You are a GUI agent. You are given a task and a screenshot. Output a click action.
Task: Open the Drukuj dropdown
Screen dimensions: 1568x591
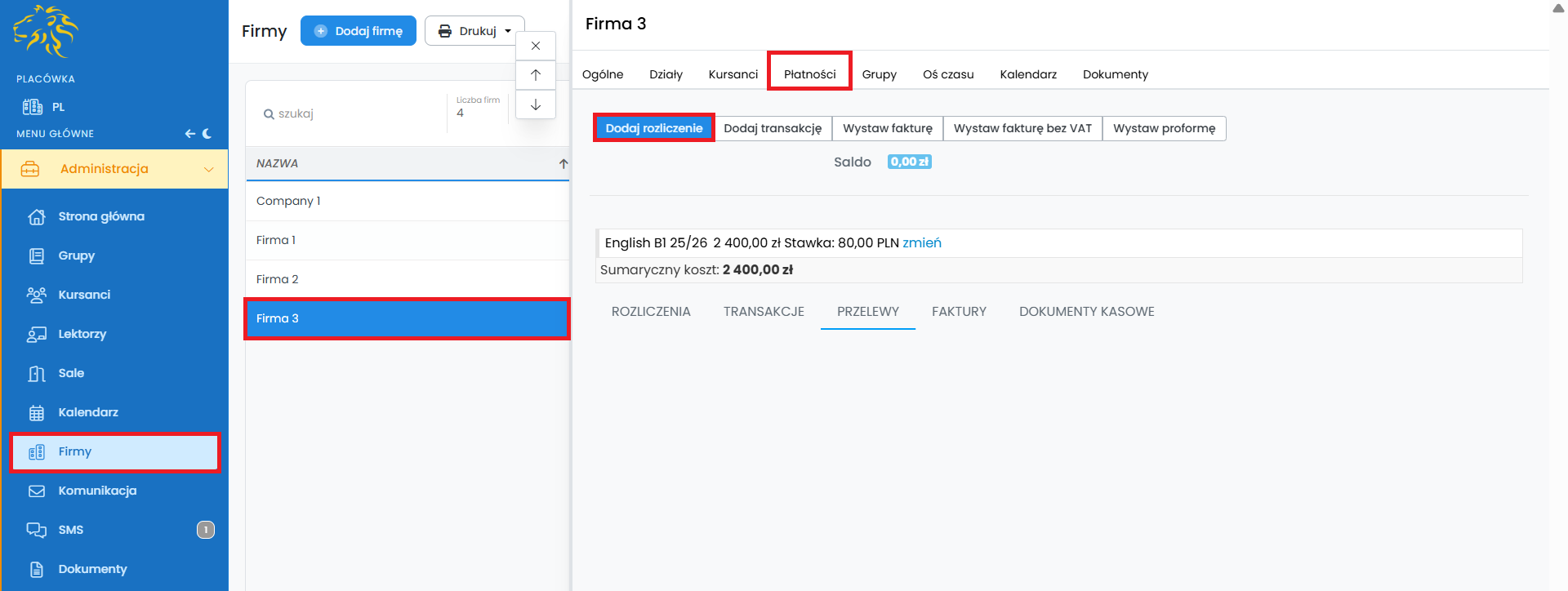[474, 31]
